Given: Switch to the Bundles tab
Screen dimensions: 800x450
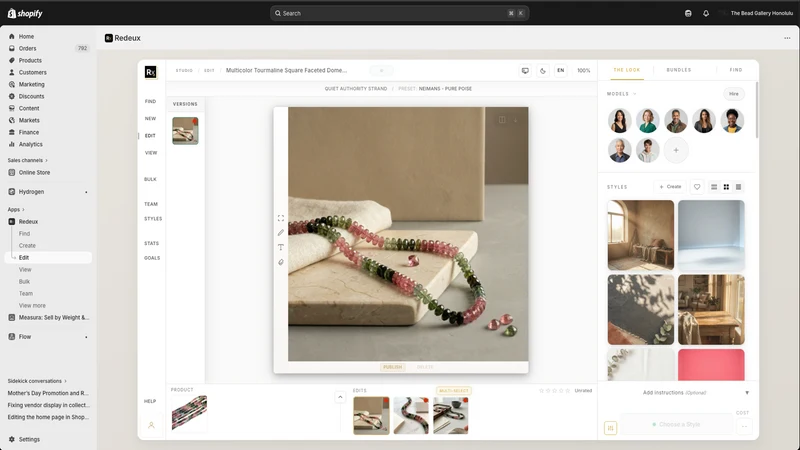Looking at the screenshot, I should point(679,70).
